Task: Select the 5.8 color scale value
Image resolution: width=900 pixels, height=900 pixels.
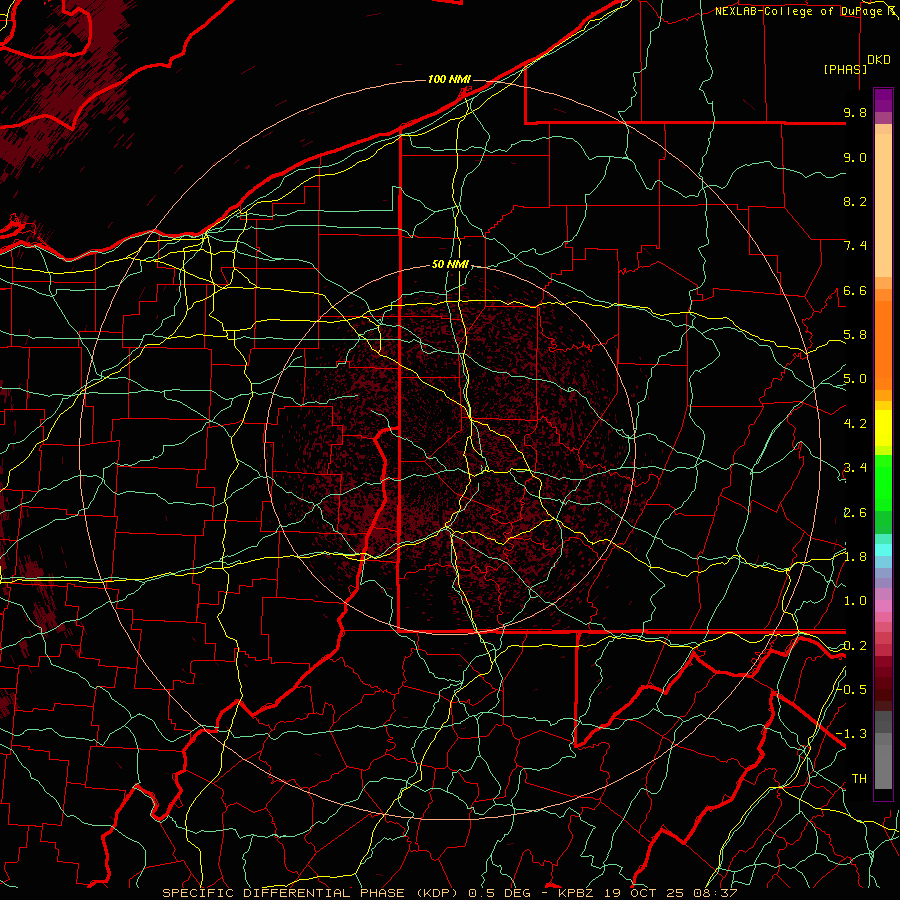Action: 855,335
